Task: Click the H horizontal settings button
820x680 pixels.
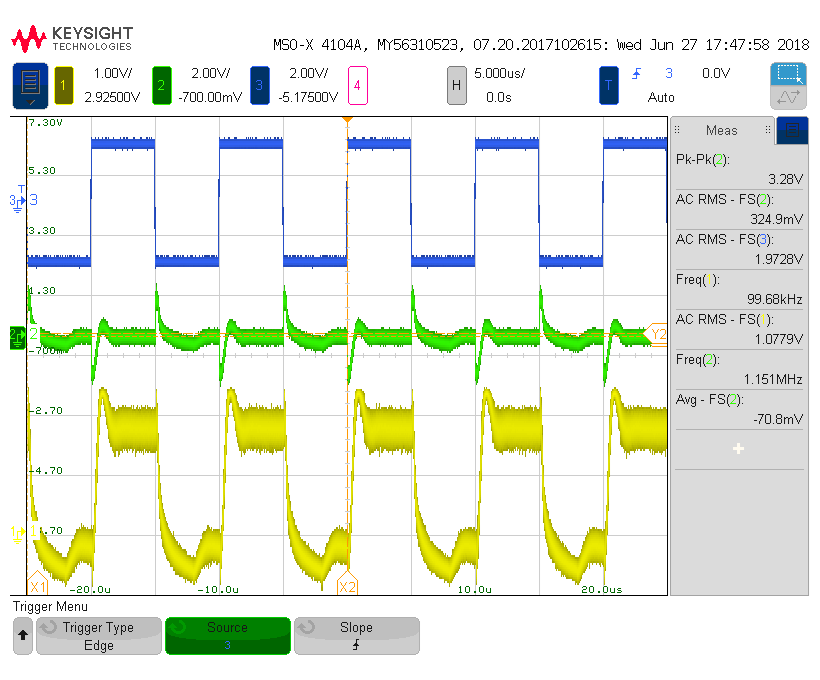Action: point(457,85)
